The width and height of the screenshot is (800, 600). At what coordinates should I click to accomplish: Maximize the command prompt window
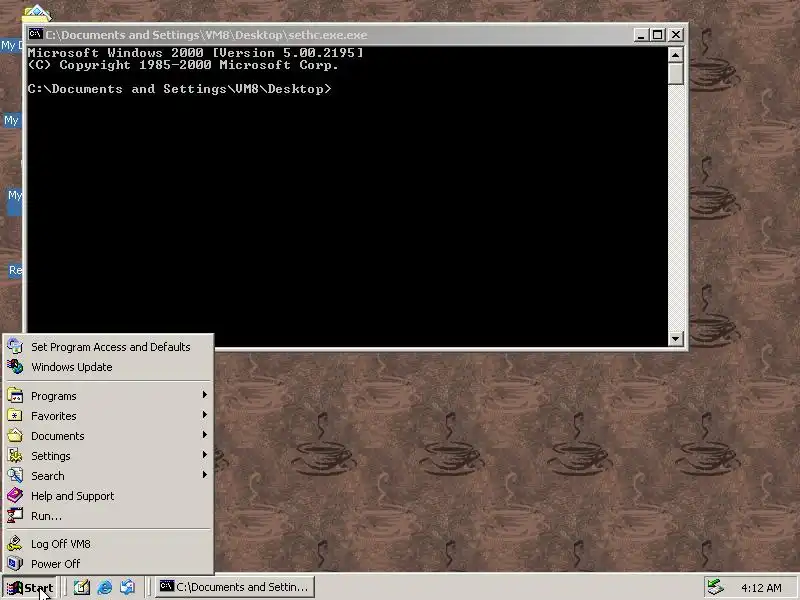pyautogui.click(x=658, y=35)
